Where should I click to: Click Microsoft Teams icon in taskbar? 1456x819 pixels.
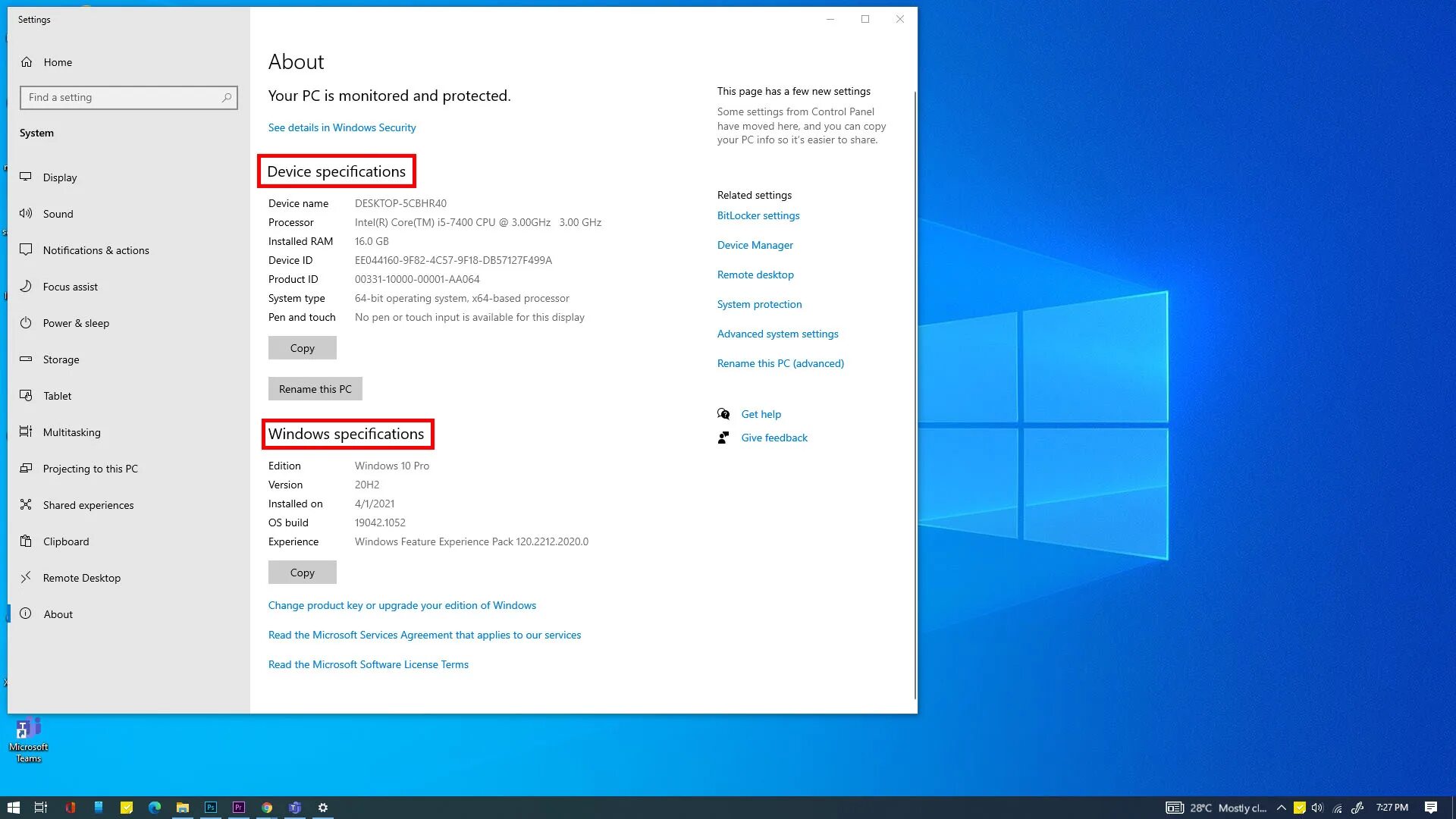(295, 807)
